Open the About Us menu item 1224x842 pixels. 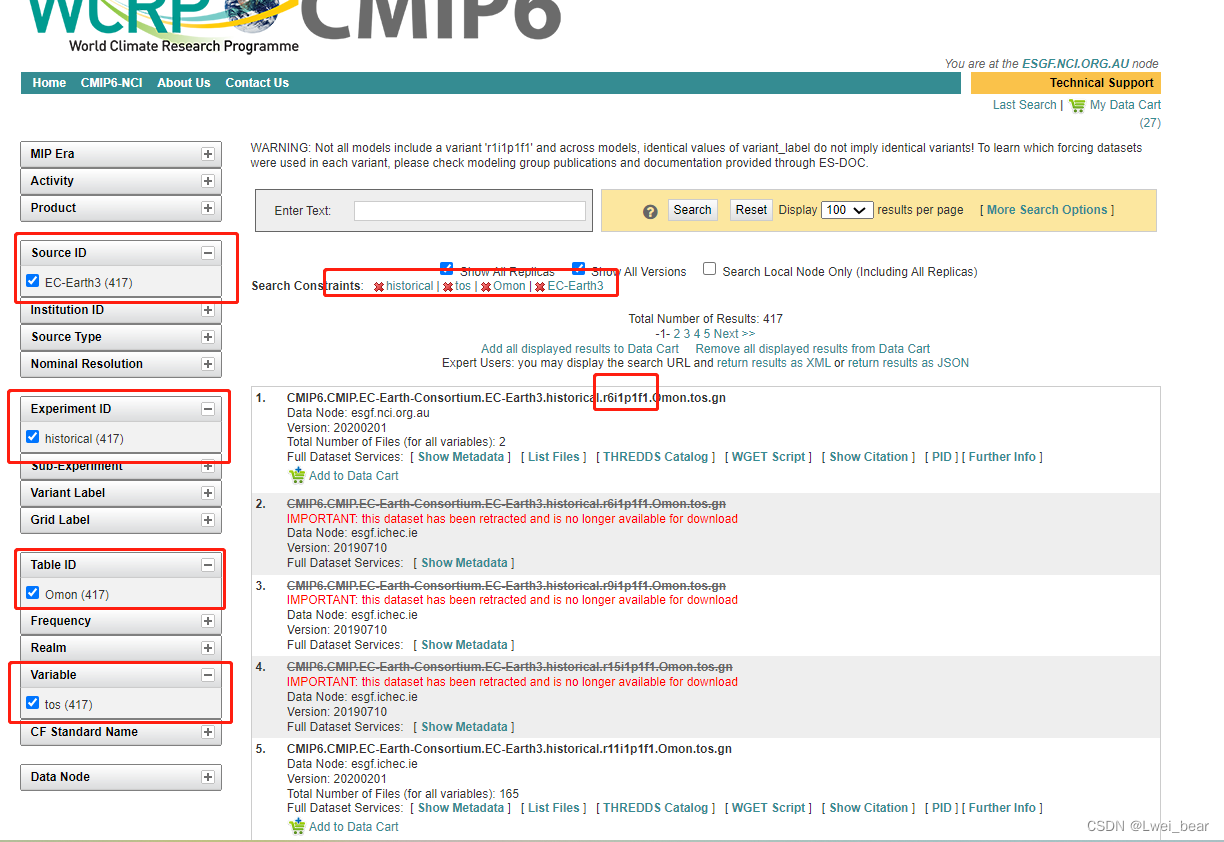[x=184, y=83]
